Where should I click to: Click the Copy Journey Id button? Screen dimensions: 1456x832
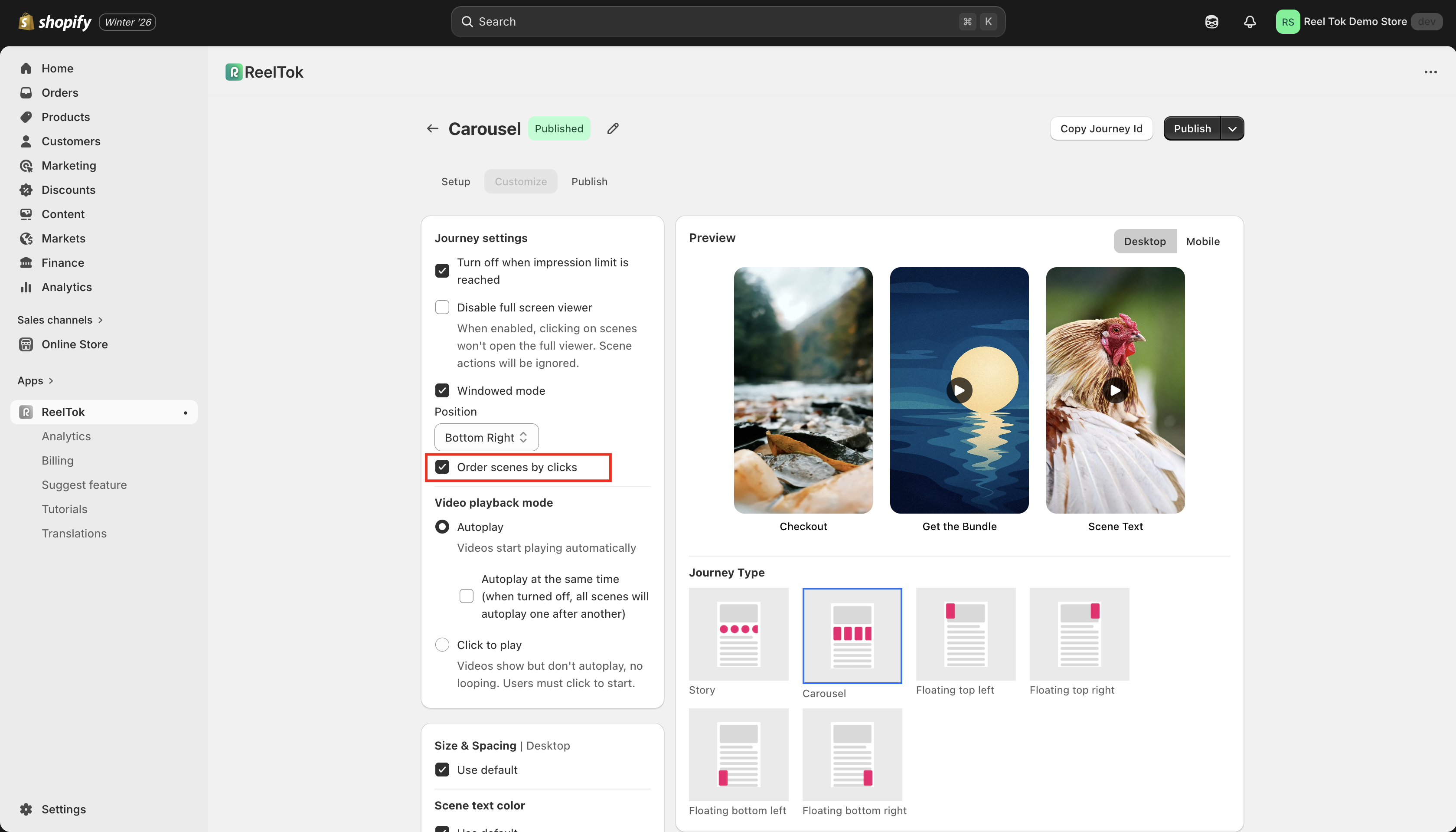1101,128
